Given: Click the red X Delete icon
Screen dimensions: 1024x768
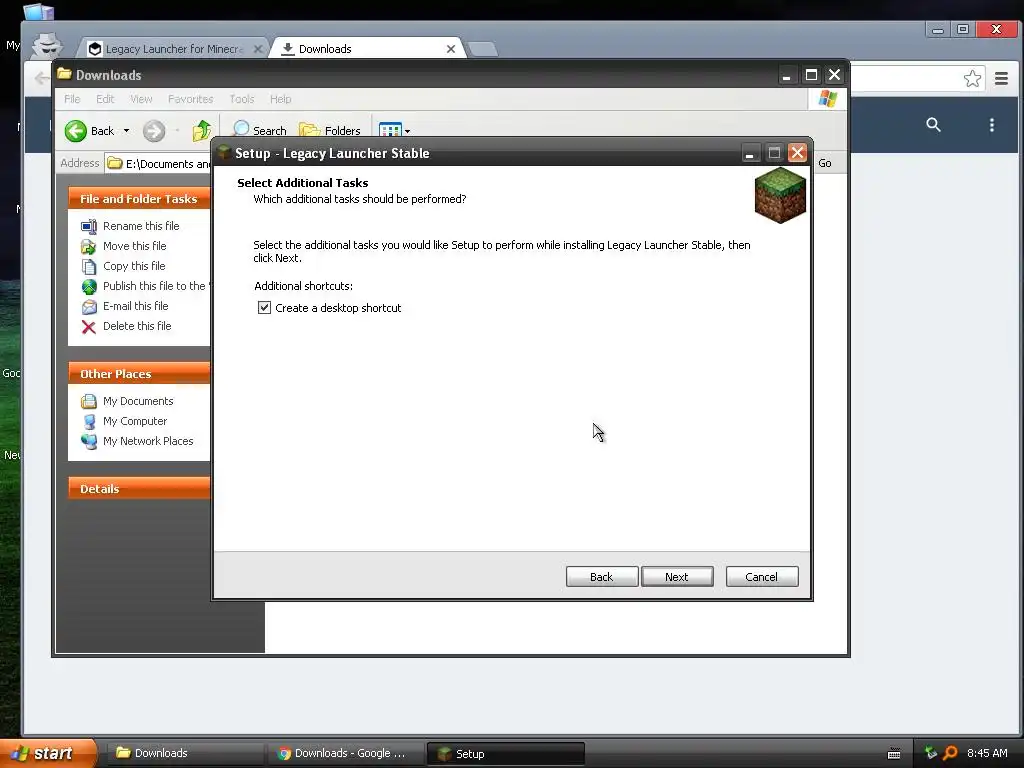Looking at the screenshot, I should (x=89, y=327).
